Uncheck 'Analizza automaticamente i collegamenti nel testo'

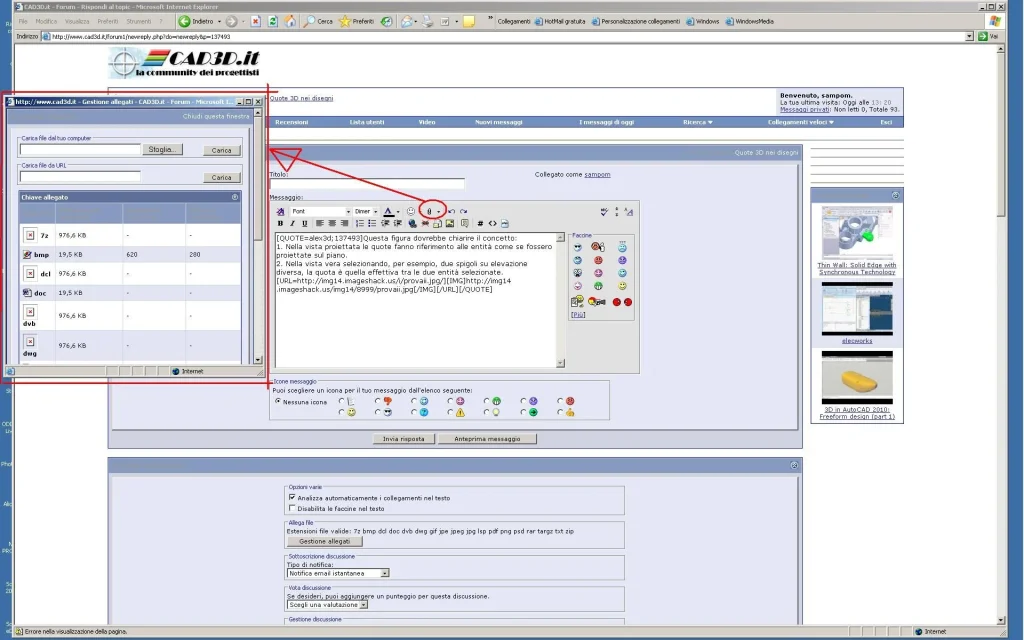coord(292,498)
